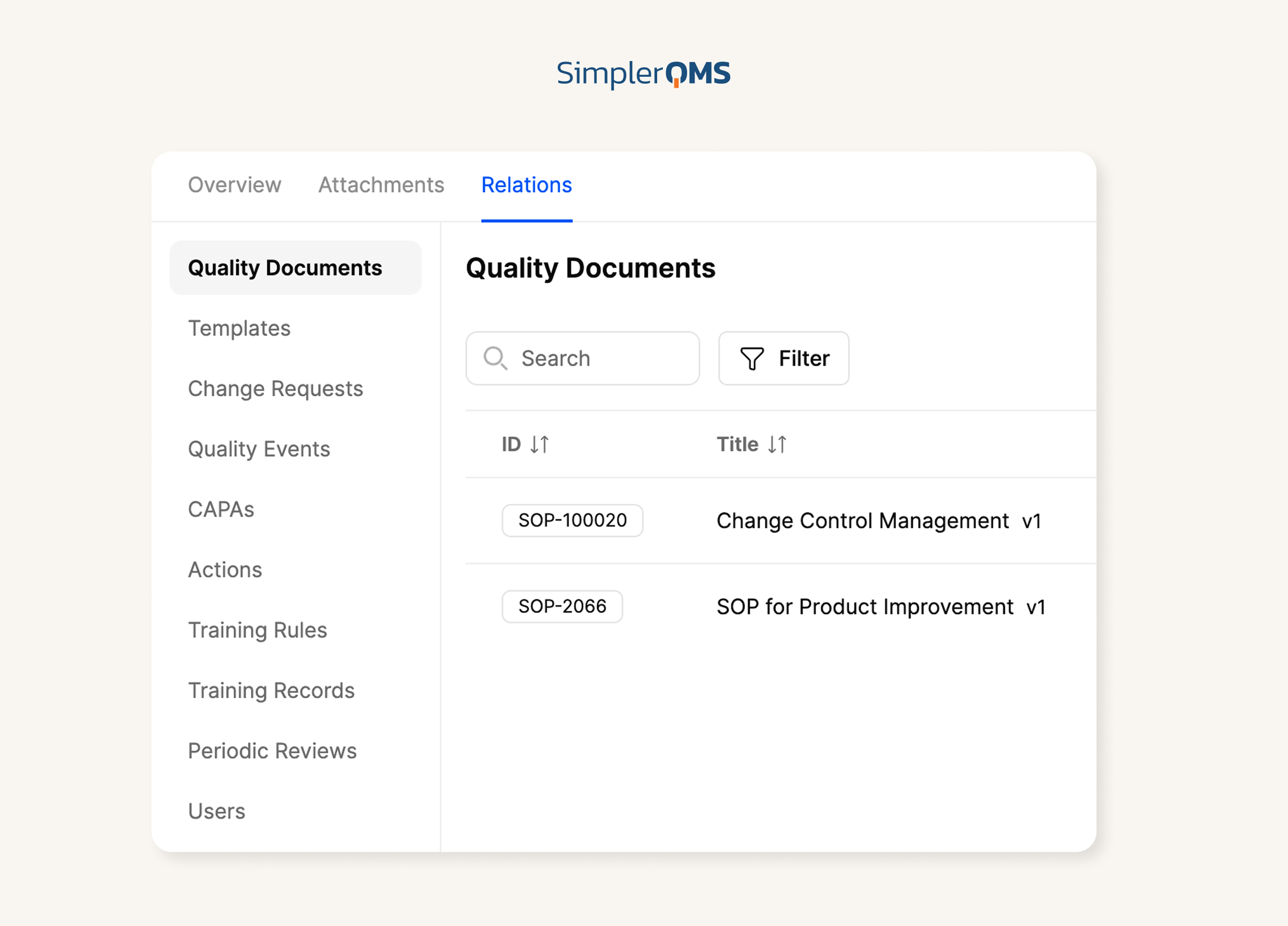This screenshot has height=926, width=1288.
Task: Open Periodic Reviews in the sidebar
Action: coord(273,751)
